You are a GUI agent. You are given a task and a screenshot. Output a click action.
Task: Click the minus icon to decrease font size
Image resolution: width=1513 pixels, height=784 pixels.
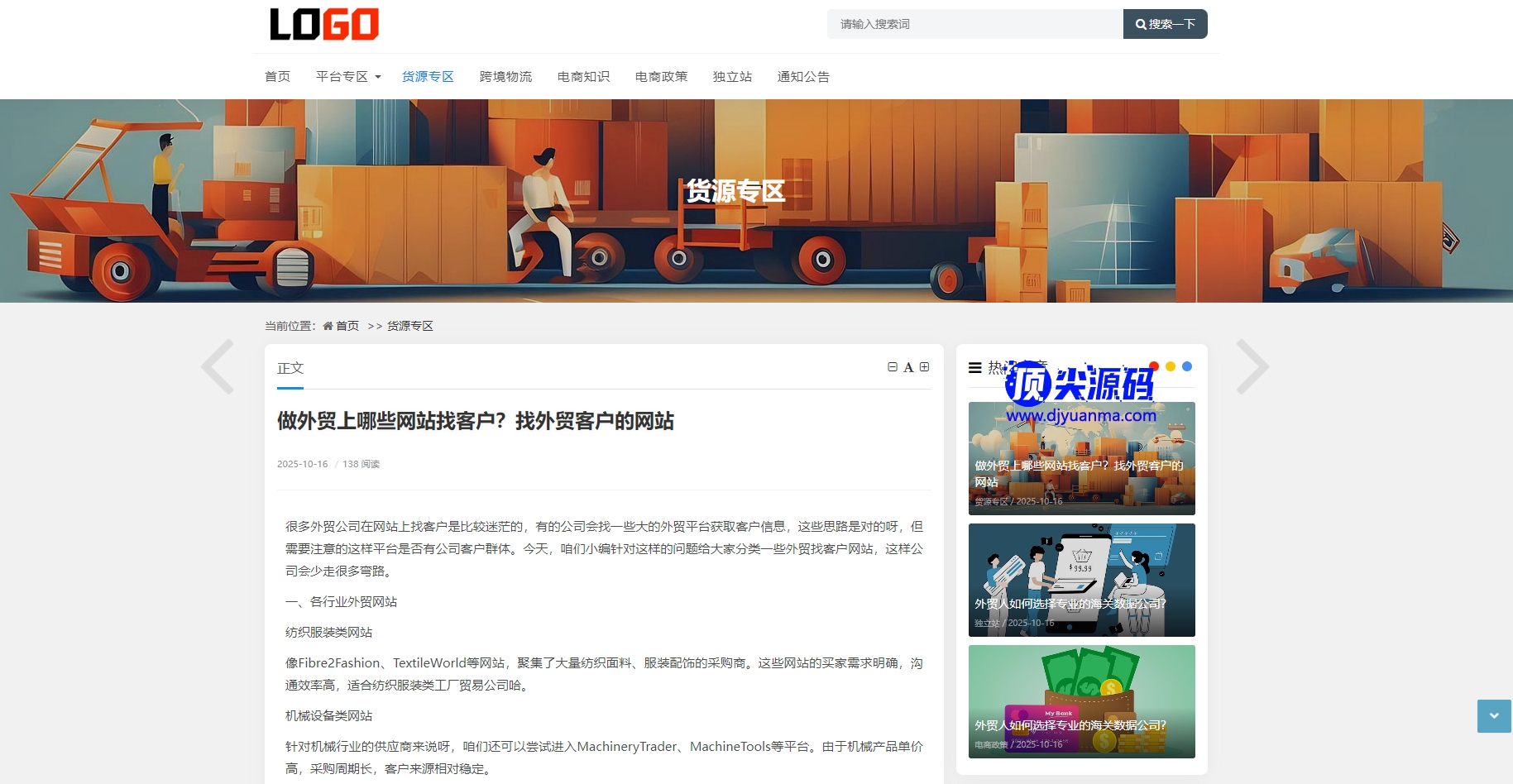pyautogui.click(x=893, y=367)
